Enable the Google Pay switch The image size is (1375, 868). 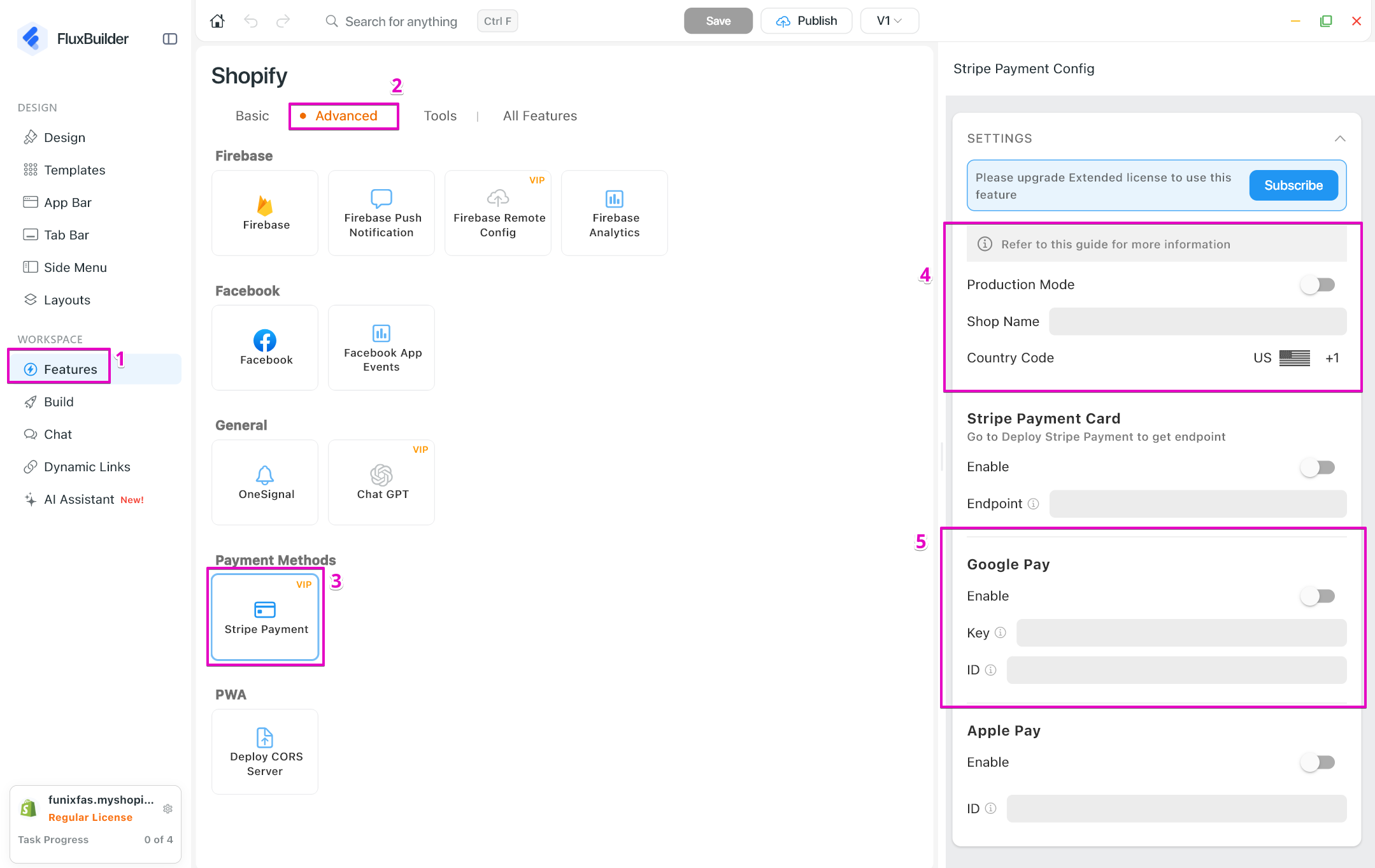pyautogui.click(x=1318, y=596)
